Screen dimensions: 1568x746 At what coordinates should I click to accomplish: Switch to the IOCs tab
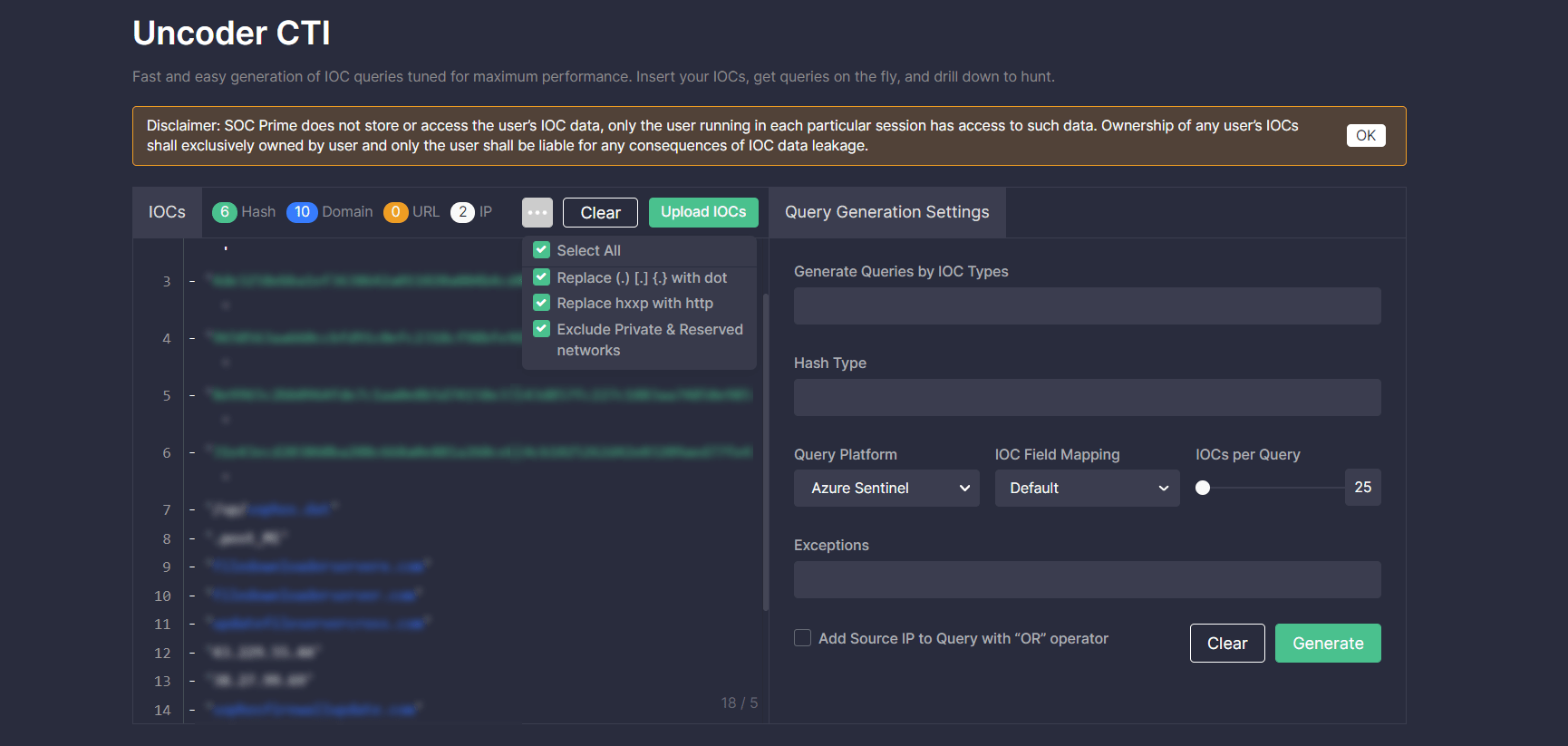(x=167, y=212)
